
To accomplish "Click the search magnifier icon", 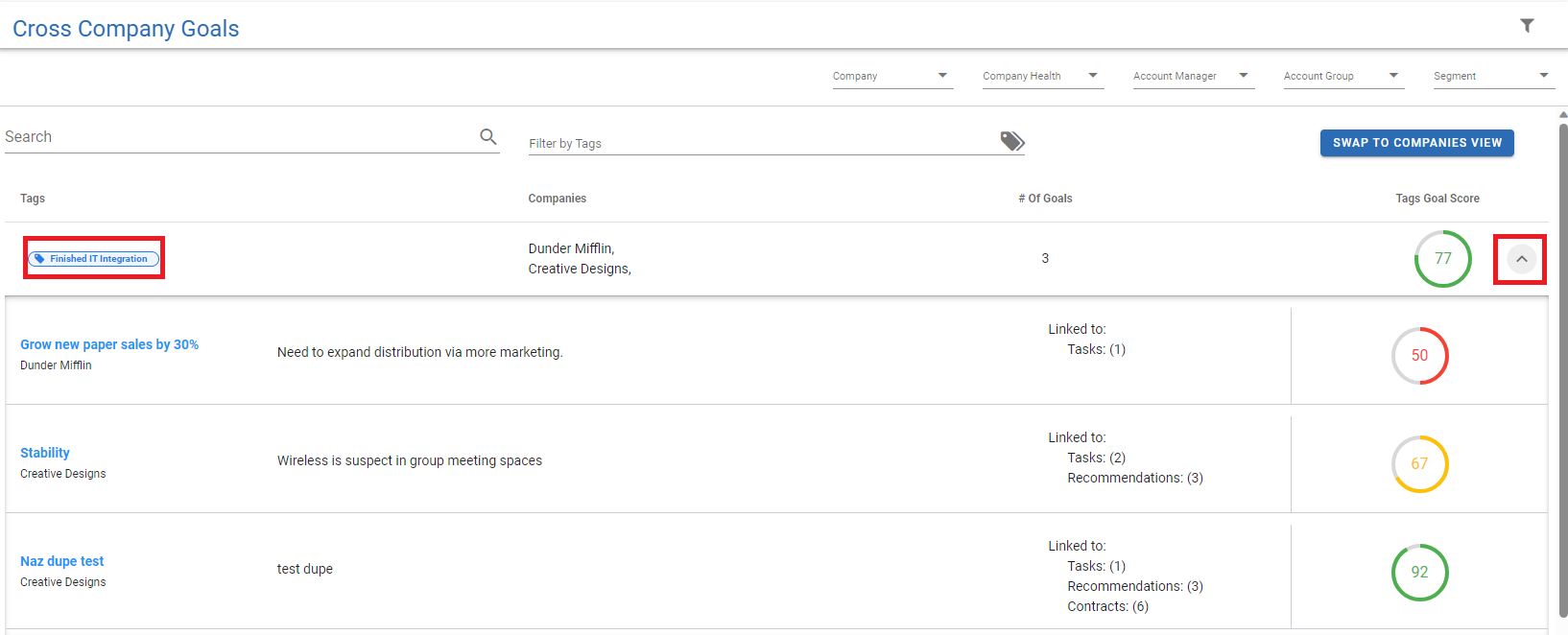I will tap(488, 137).
